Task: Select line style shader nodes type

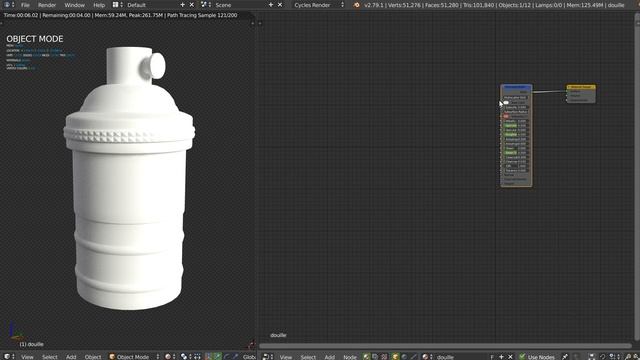Action: [413, 357]
